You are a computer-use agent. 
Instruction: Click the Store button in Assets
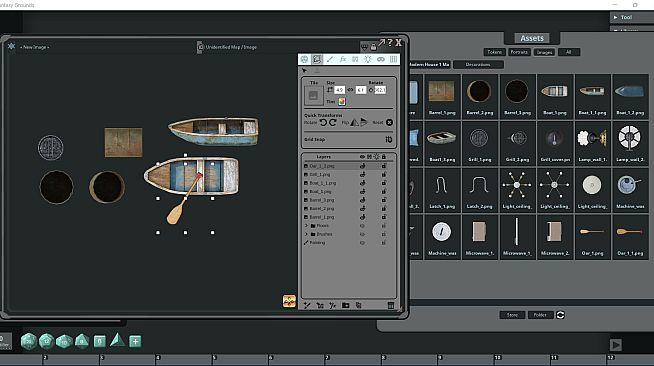click(x=512, y=315)
